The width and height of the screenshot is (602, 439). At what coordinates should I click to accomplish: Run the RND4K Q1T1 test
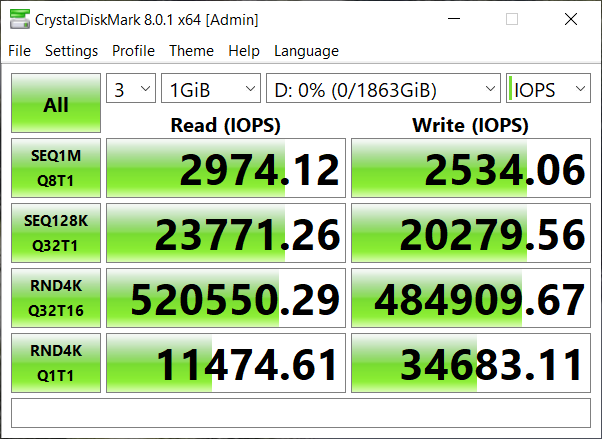56,363
